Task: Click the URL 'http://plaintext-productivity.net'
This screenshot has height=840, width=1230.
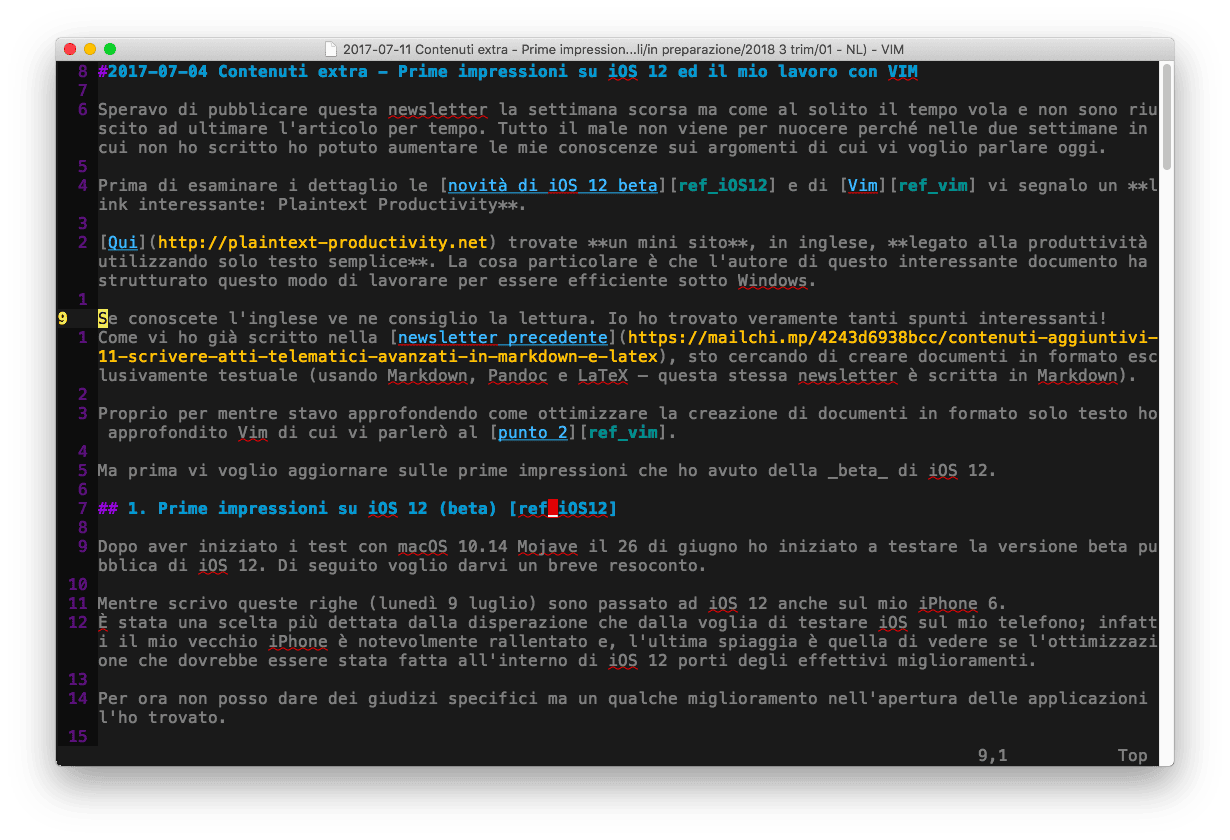Action: [x=323, y=243]
